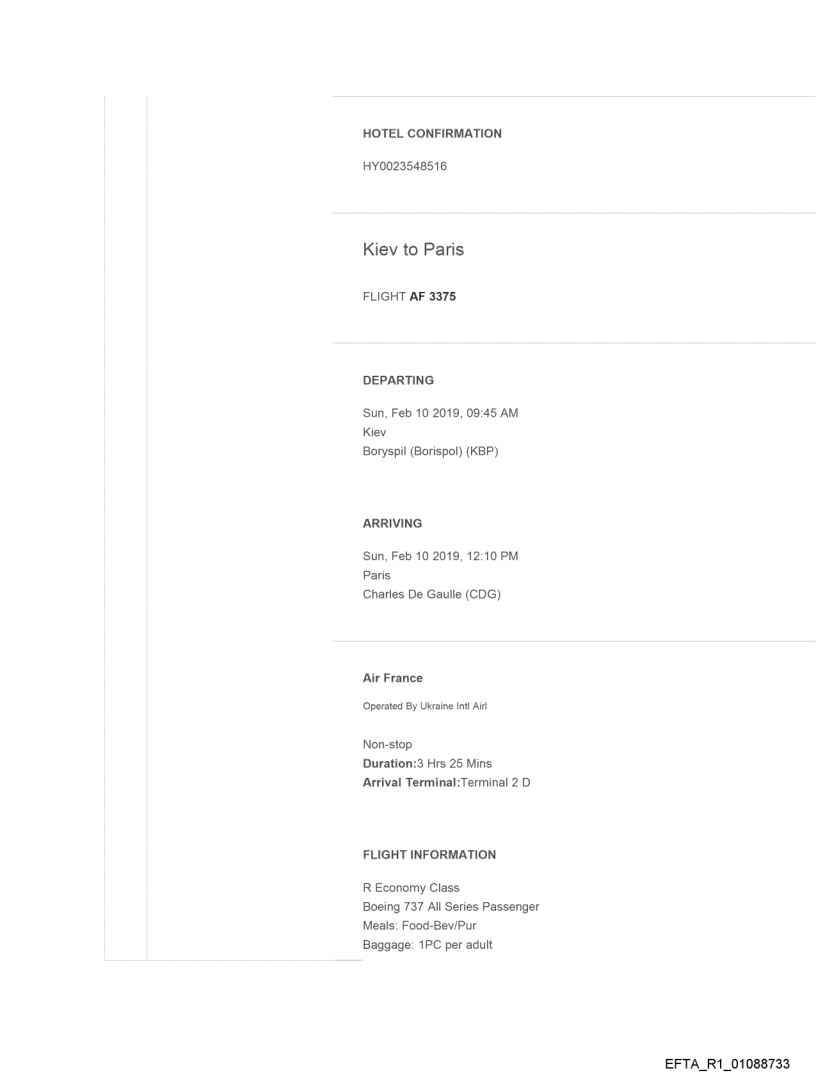
Task: Click the departure city Kiev
Action: coord(374,433)
